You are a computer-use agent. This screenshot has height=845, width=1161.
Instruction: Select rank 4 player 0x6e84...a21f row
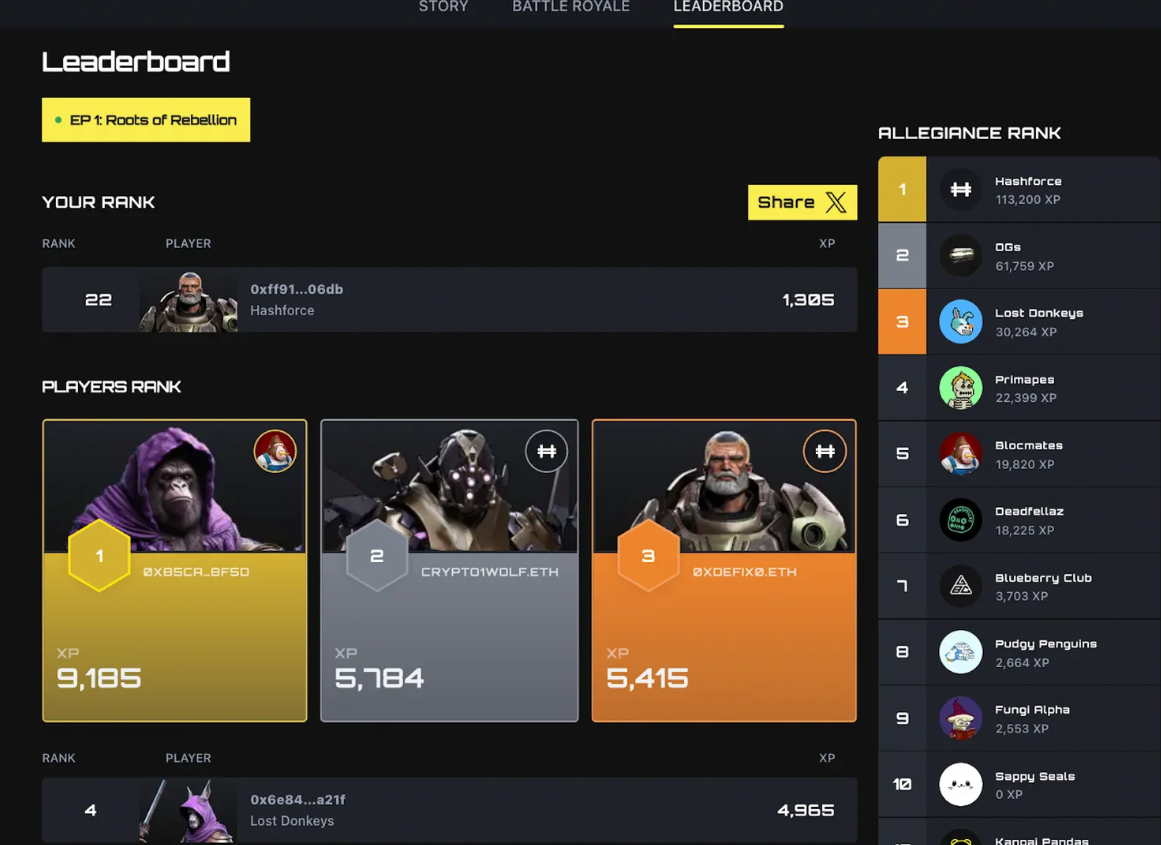(449, 810)
